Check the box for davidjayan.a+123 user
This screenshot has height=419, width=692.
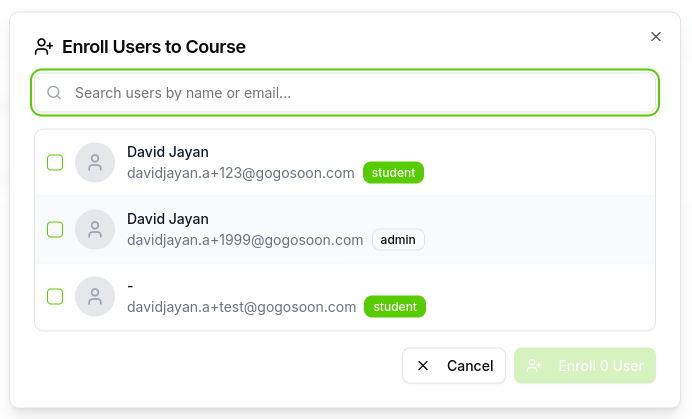pyautogui.click(x=56, y=163)
